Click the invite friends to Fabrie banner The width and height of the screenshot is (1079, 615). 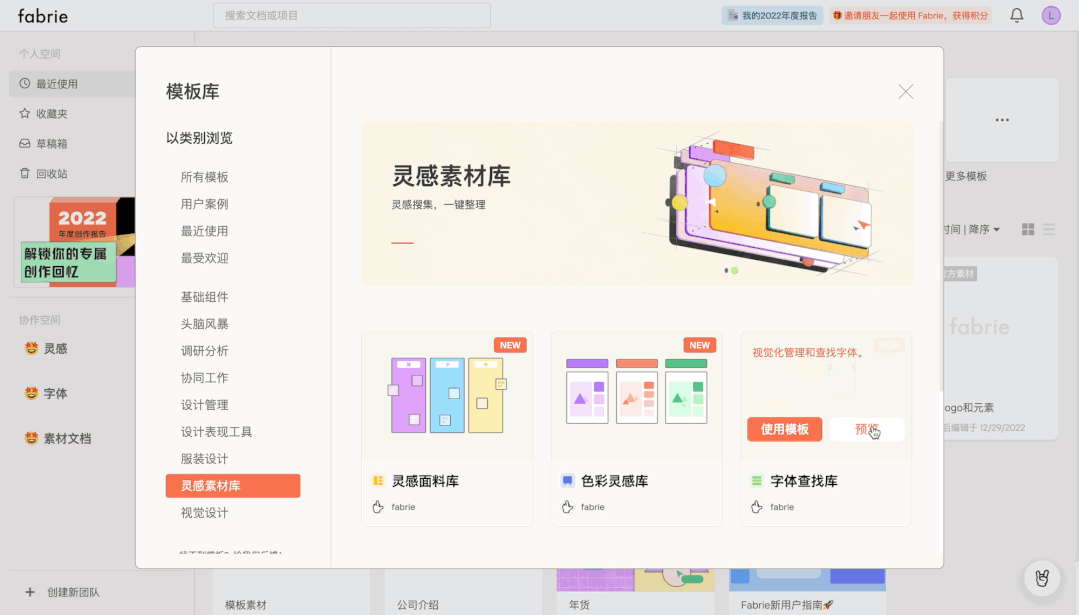point(910,15)
